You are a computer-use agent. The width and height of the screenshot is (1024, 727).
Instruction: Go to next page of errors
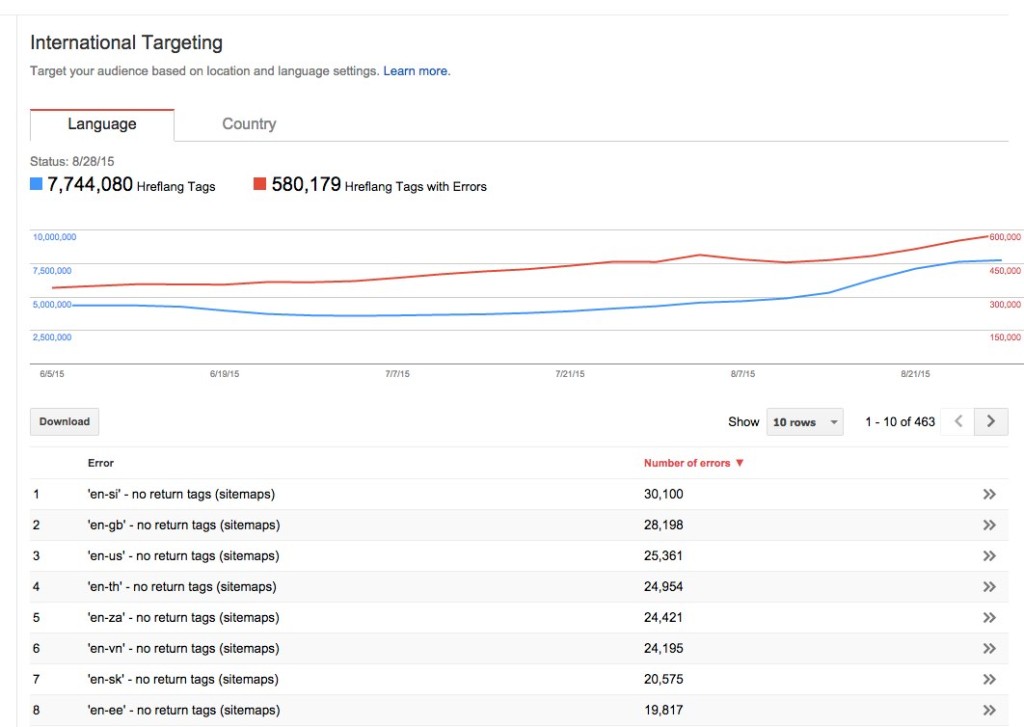click(x=991, y=421)
